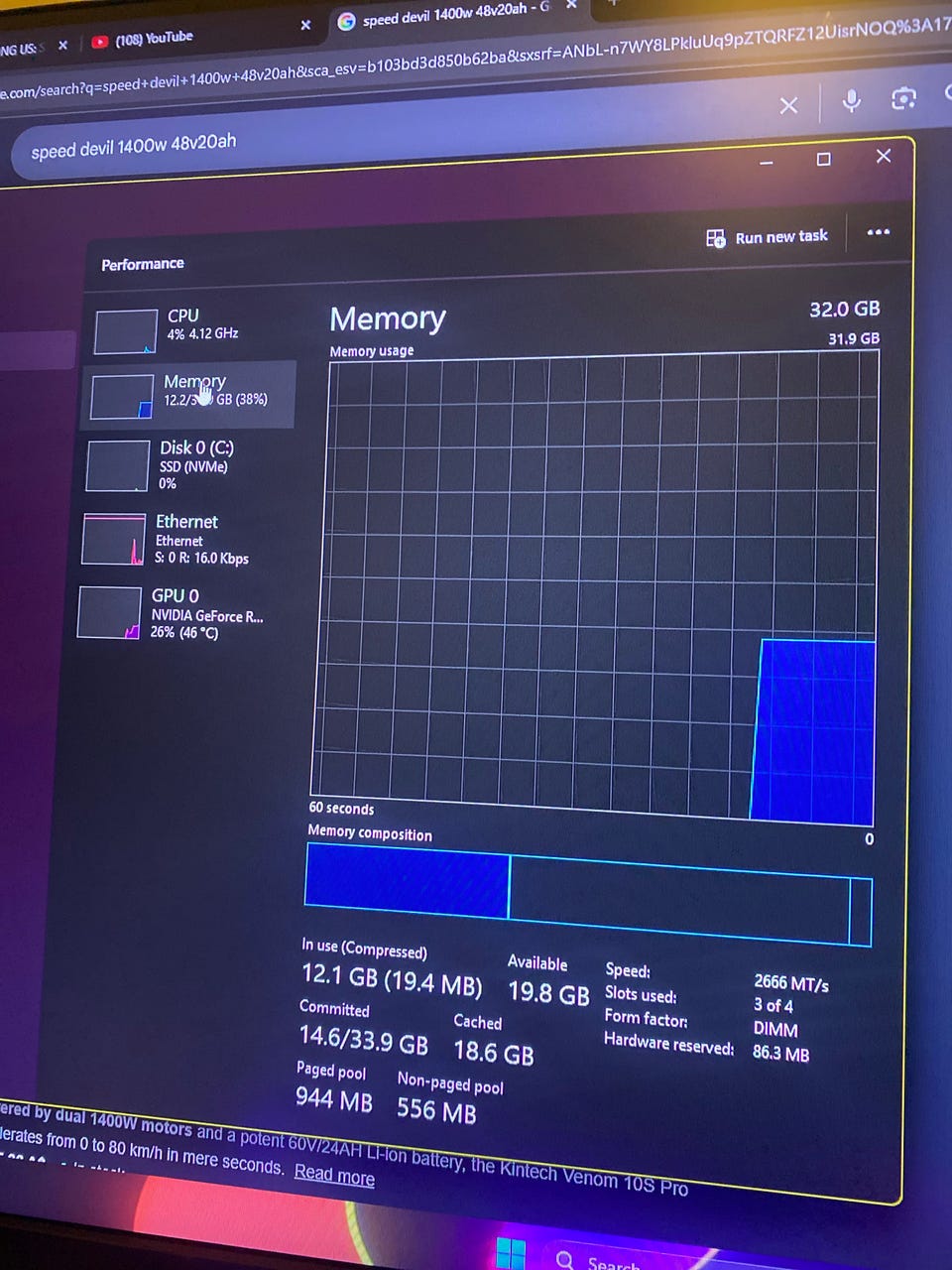
Task: Click the Read more link
Action: pyautogui.click(x=334, y=1175)
